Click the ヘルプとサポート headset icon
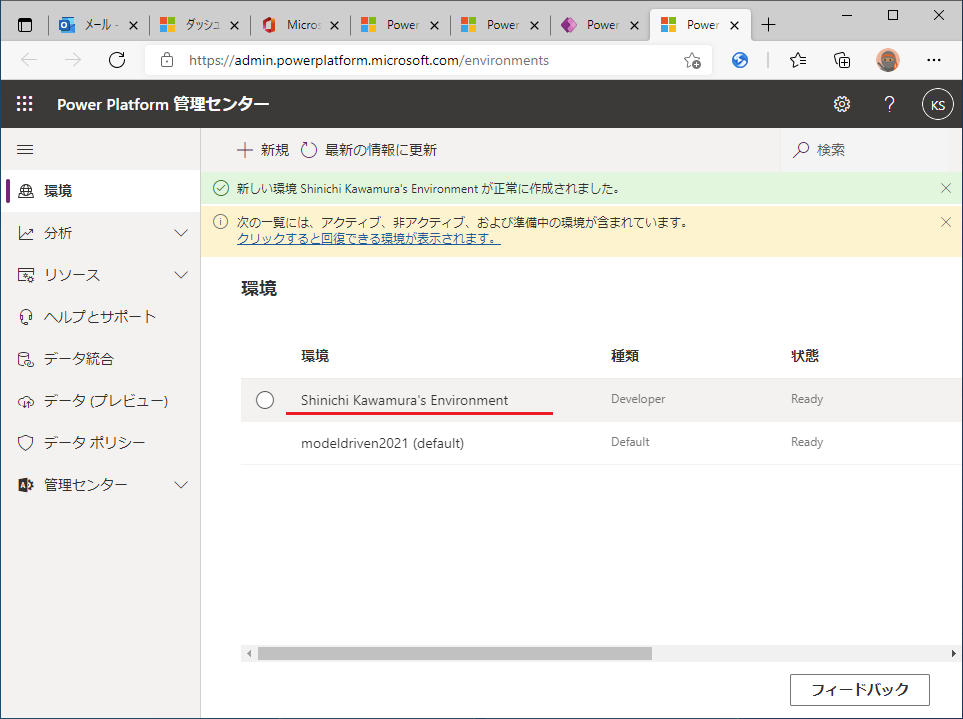Viewport: 963px width, 719px height. (x=26, y=317)
